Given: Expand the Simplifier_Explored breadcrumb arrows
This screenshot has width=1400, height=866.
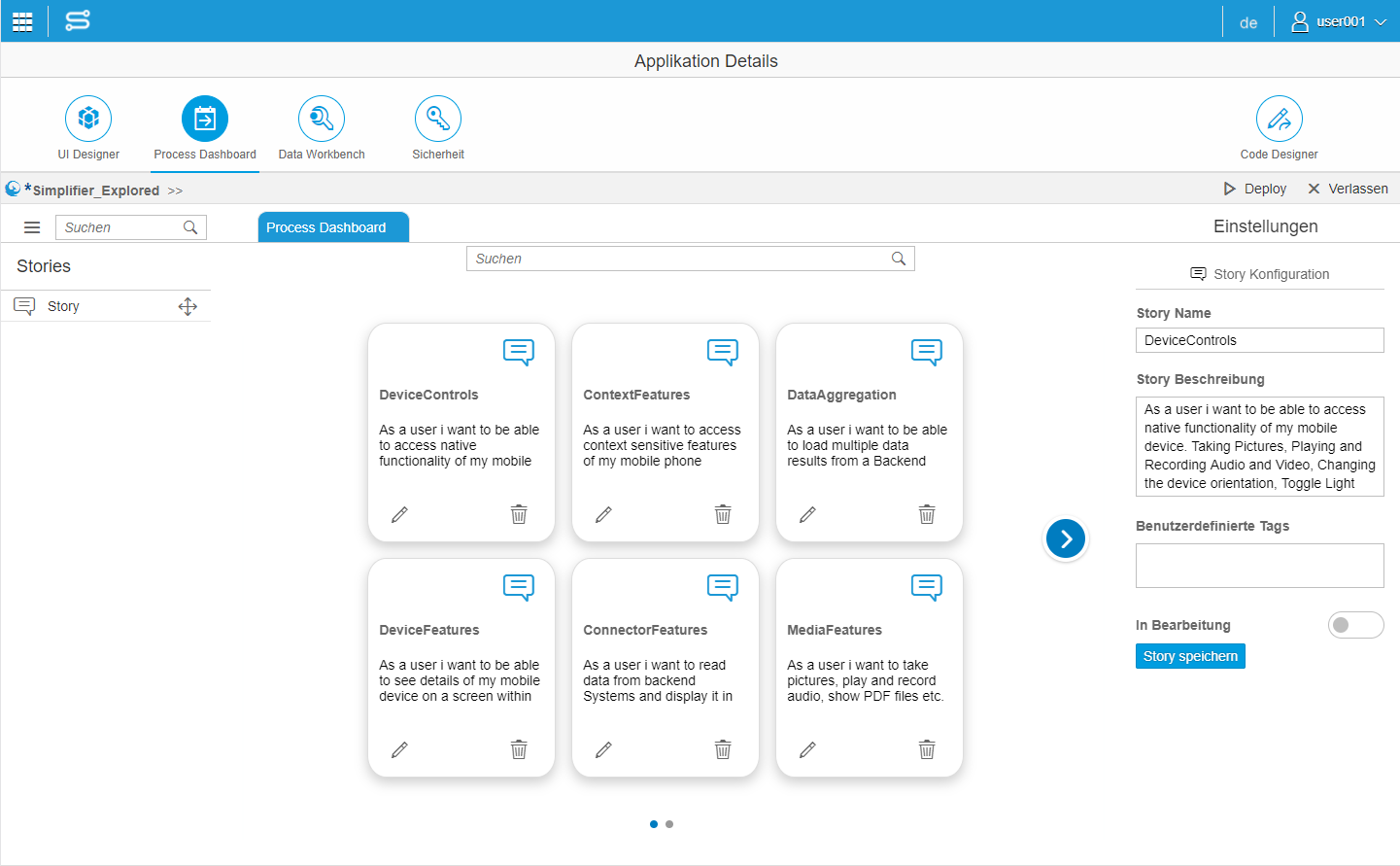Looking at the screenshot, I should [175, 191].
